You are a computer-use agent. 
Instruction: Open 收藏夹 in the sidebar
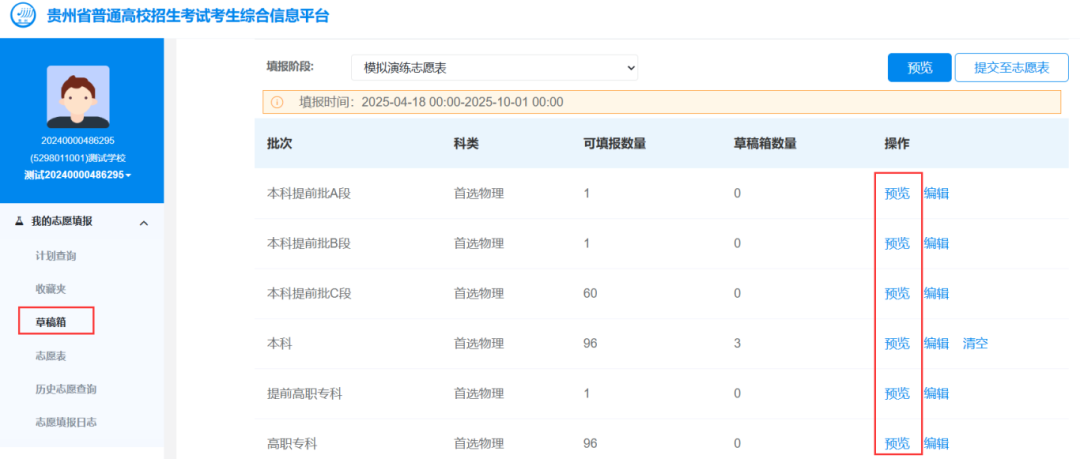click(x=51, y=289)
